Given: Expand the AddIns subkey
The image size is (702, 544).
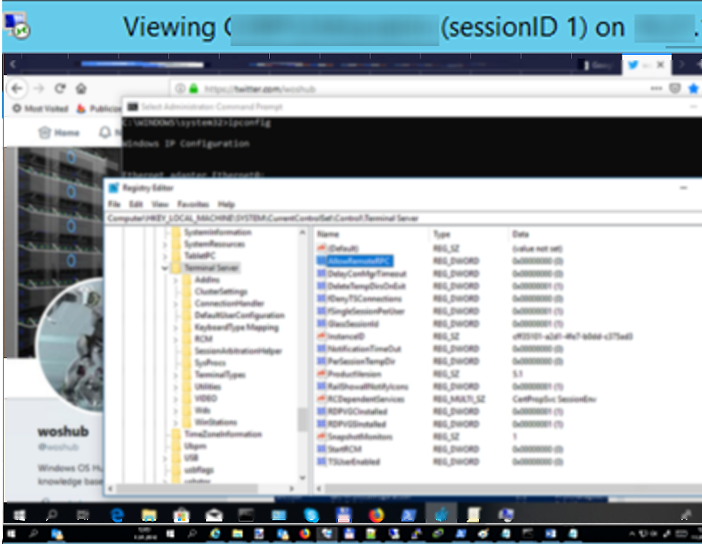Looking at the screenshot, I should tap(176, 280).
